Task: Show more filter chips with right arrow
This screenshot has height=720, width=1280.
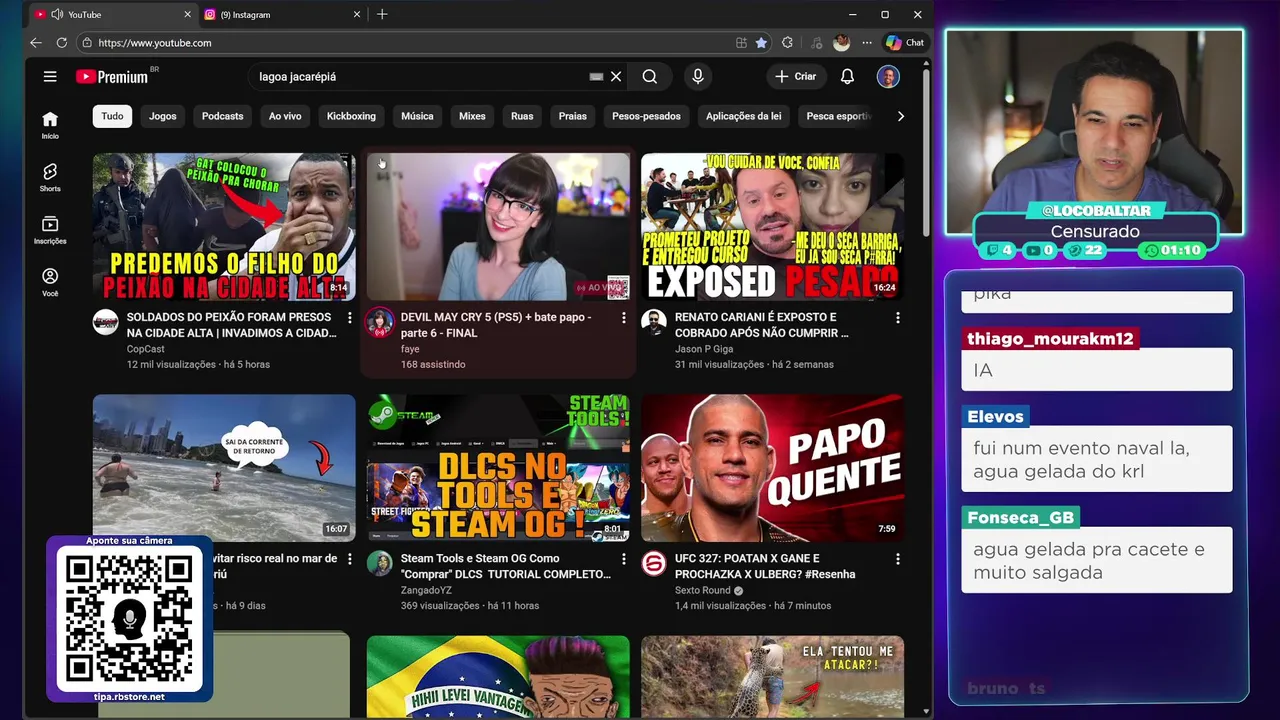Action: pyautogui.click(x=900, y=117)
